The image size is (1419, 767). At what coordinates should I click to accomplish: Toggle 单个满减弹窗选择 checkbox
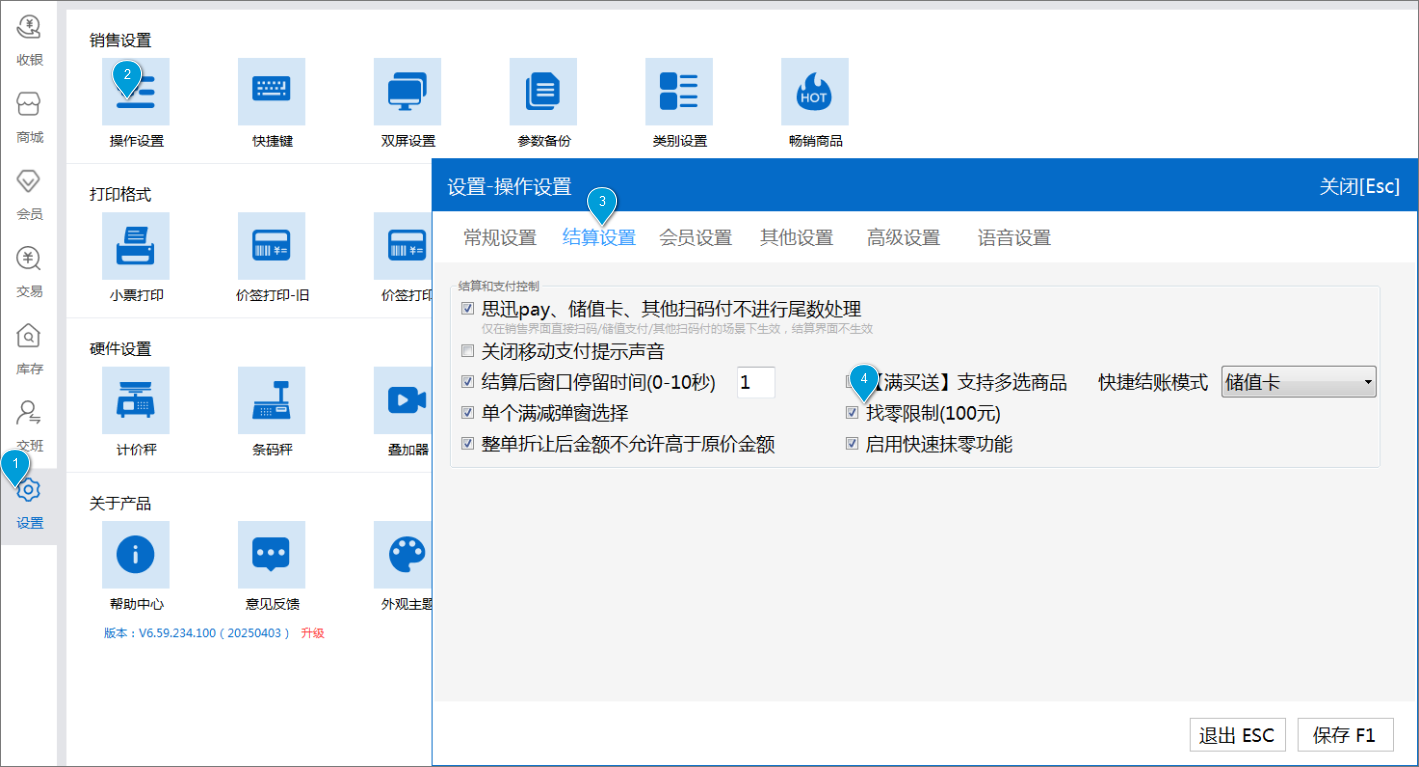pos(468,413)
